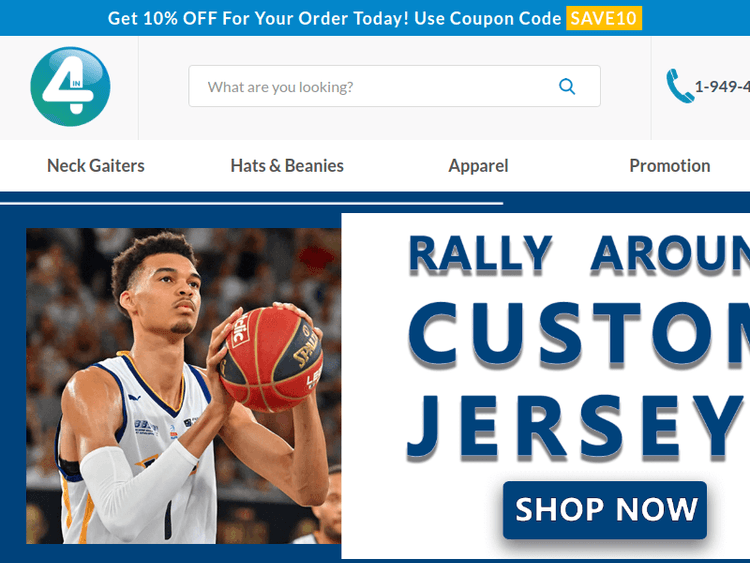Click the 4in round site logo
750x563 pixels.
pyautogui.click(x=70, y=87)
